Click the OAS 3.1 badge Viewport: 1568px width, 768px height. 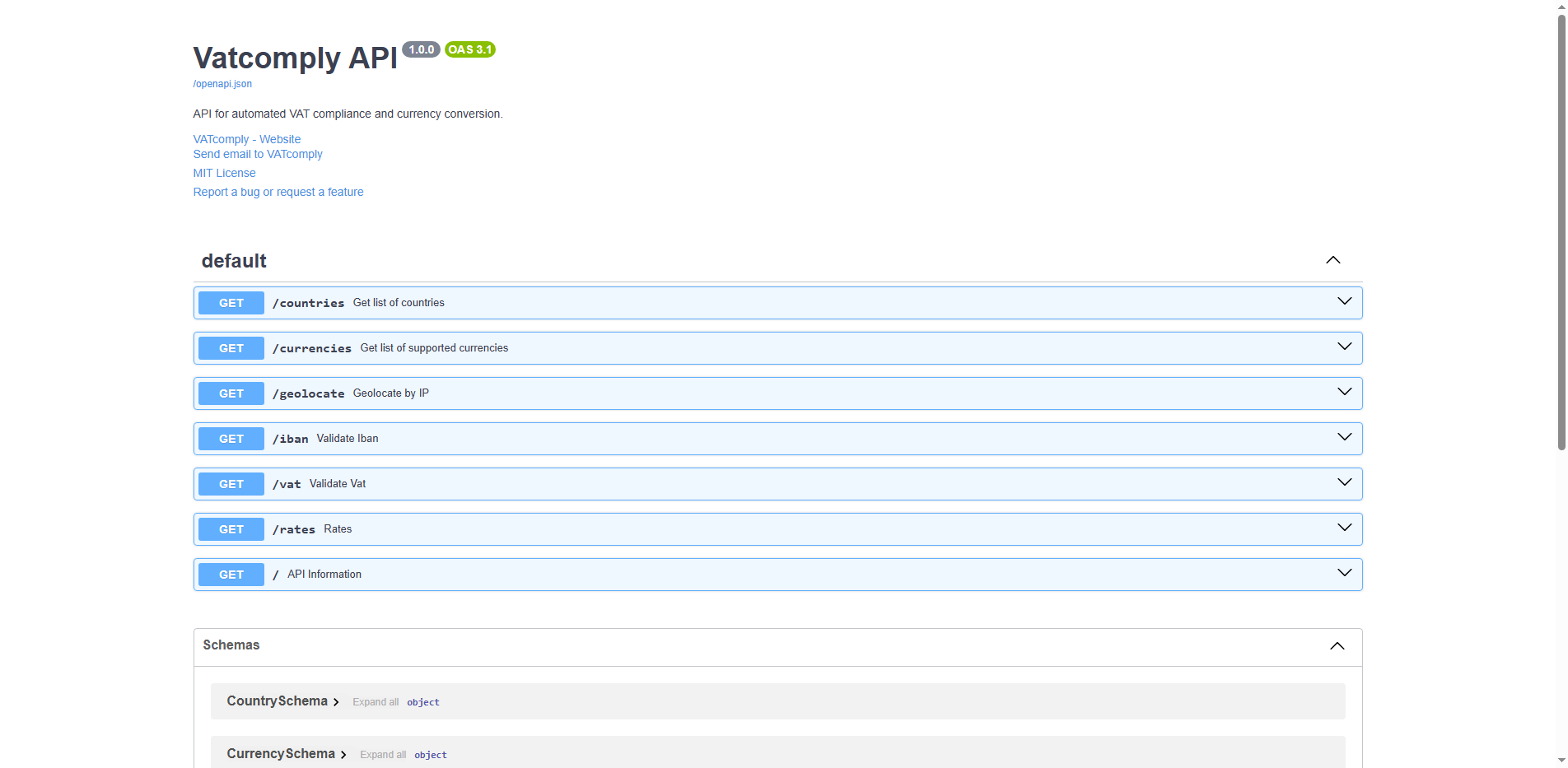pos(469,49)
